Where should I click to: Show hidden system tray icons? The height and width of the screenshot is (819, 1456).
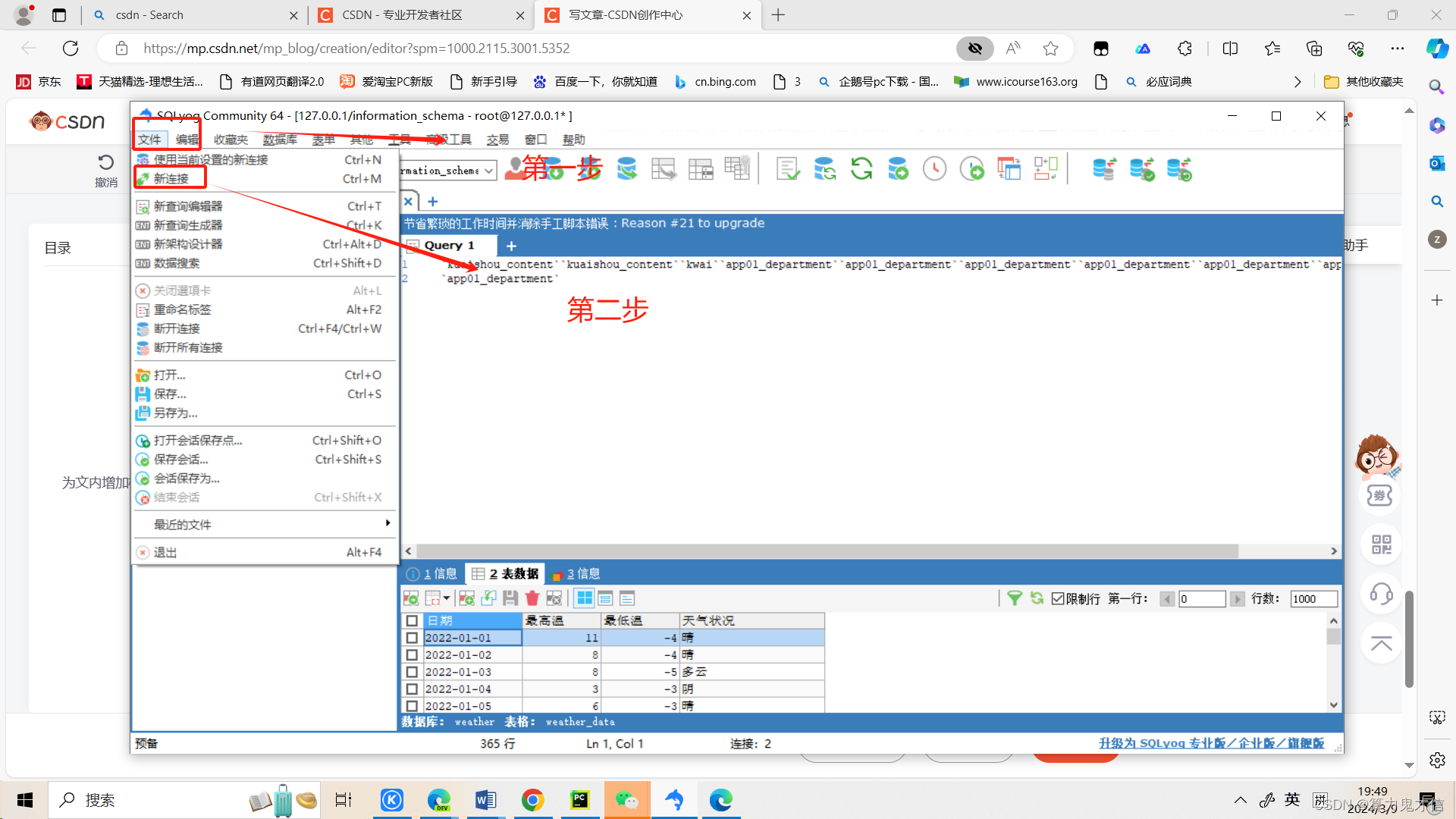(x=1241, y=799)
